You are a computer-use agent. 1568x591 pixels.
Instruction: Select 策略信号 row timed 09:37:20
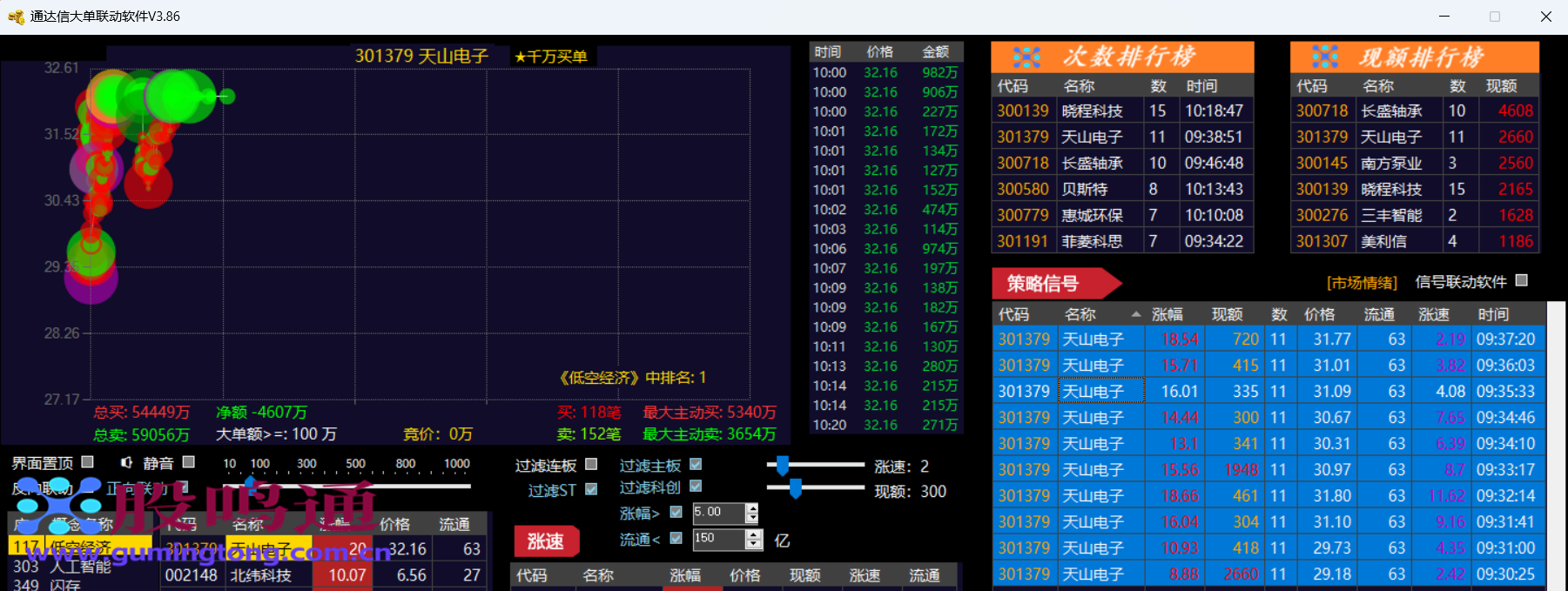click(x=1269, y=339)
